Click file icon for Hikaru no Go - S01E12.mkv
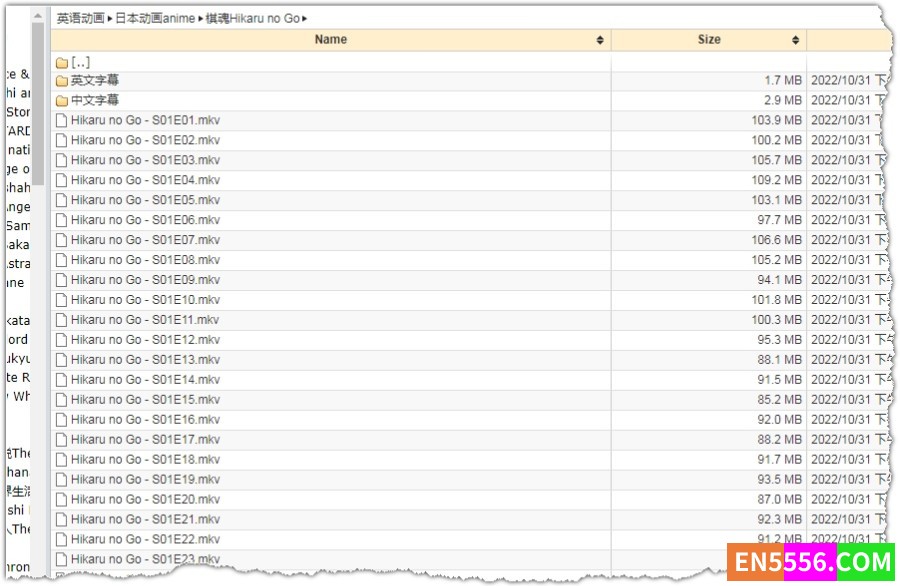 click(61, 340)
